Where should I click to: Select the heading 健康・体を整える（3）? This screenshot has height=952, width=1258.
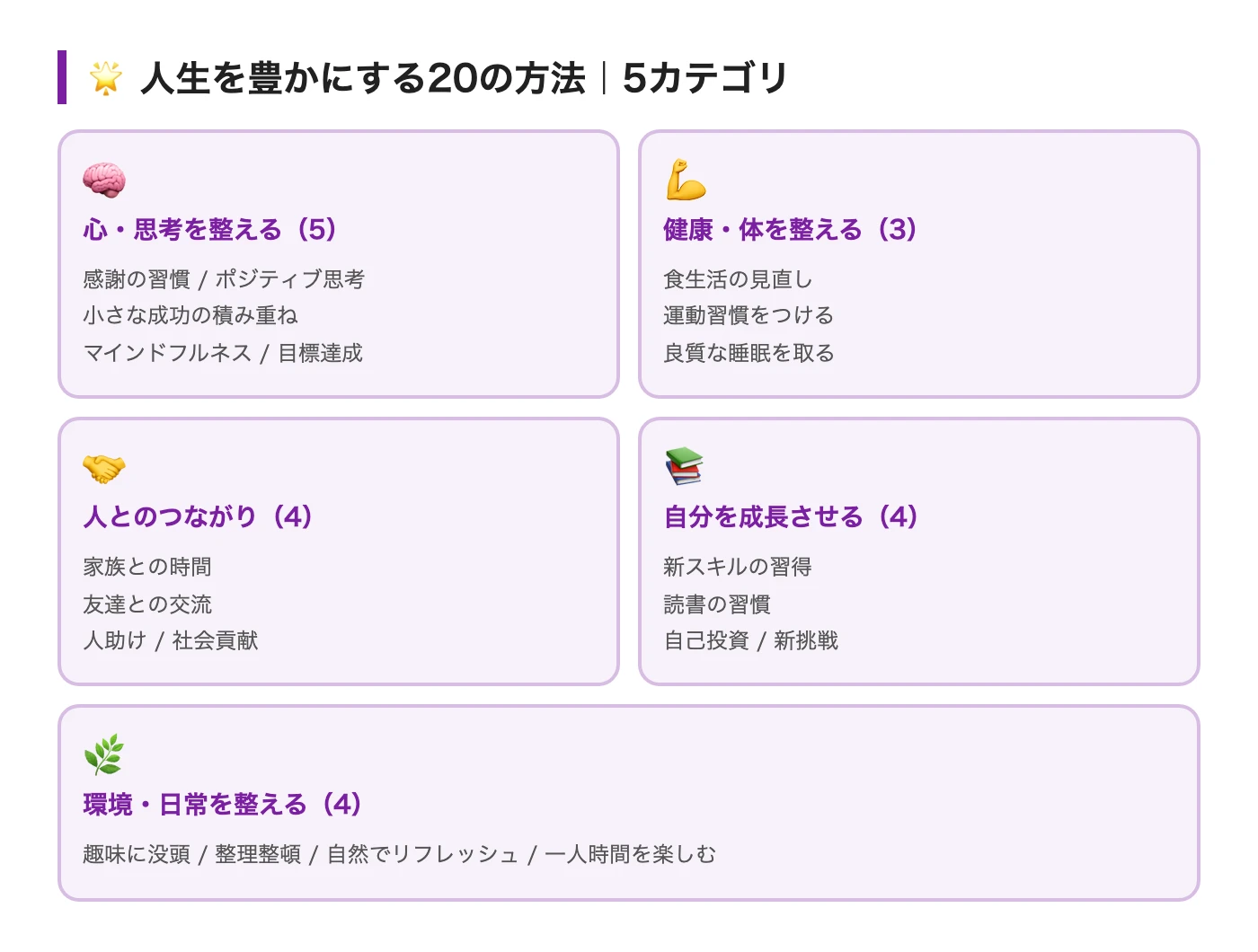click(x=790, y=230)
